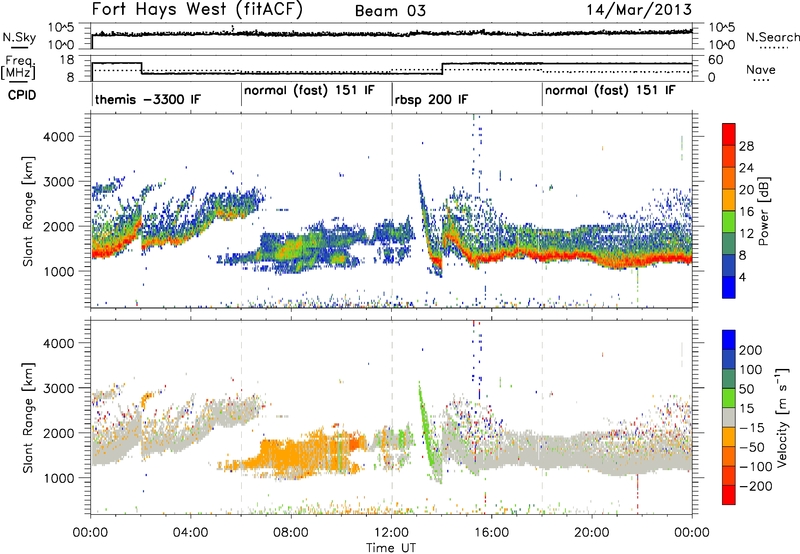This screenshot has width=800, height=554.
Task: Click the green 12 dB power color band
Action: pos(729,222)
